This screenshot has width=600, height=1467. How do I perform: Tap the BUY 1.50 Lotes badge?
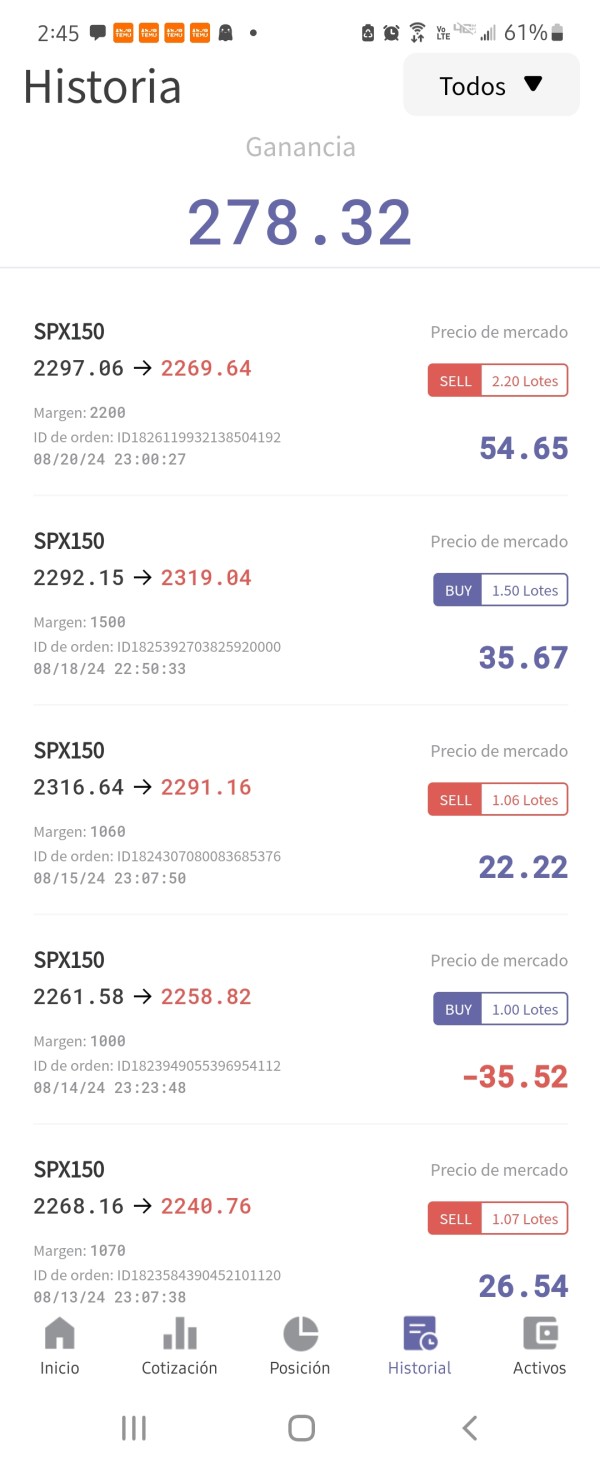pos(500,590)
